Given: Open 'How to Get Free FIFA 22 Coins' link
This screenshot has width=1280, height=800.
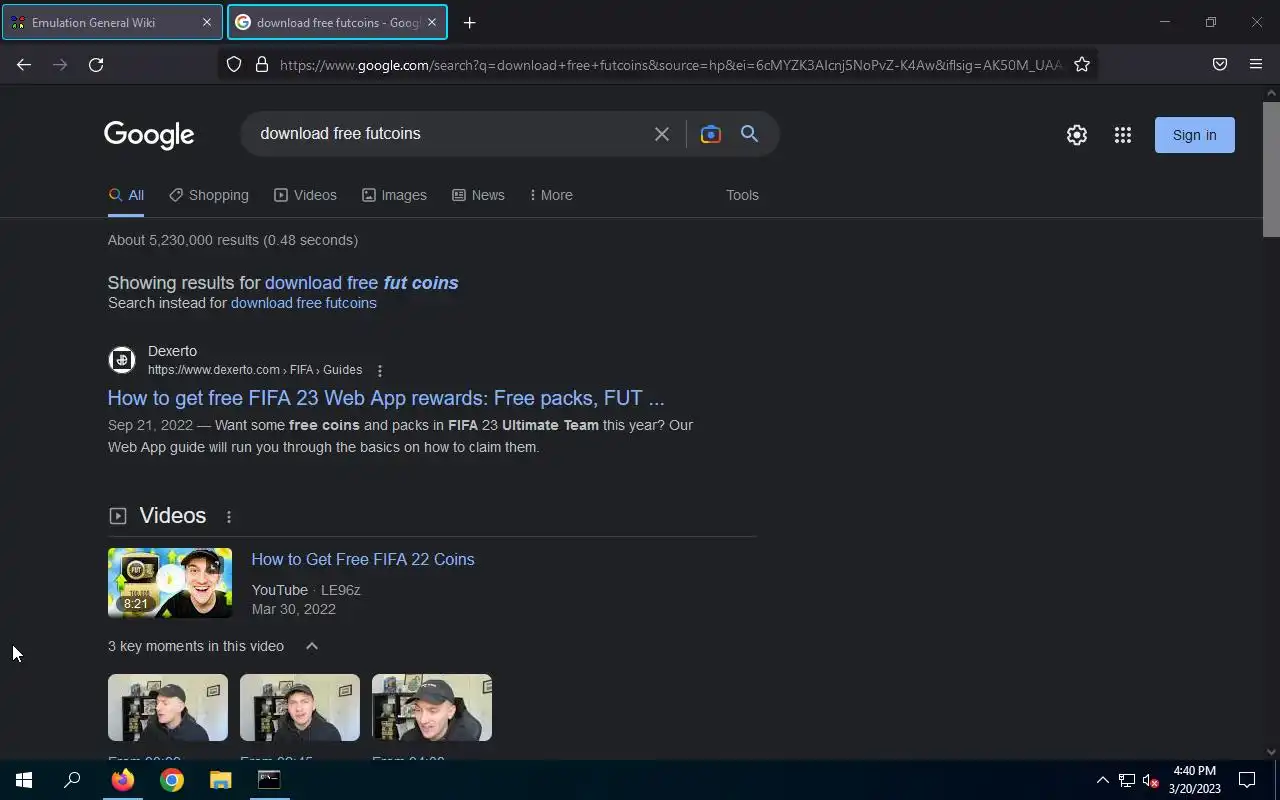Looking at the screenshot, I should [x=363, y=560].
